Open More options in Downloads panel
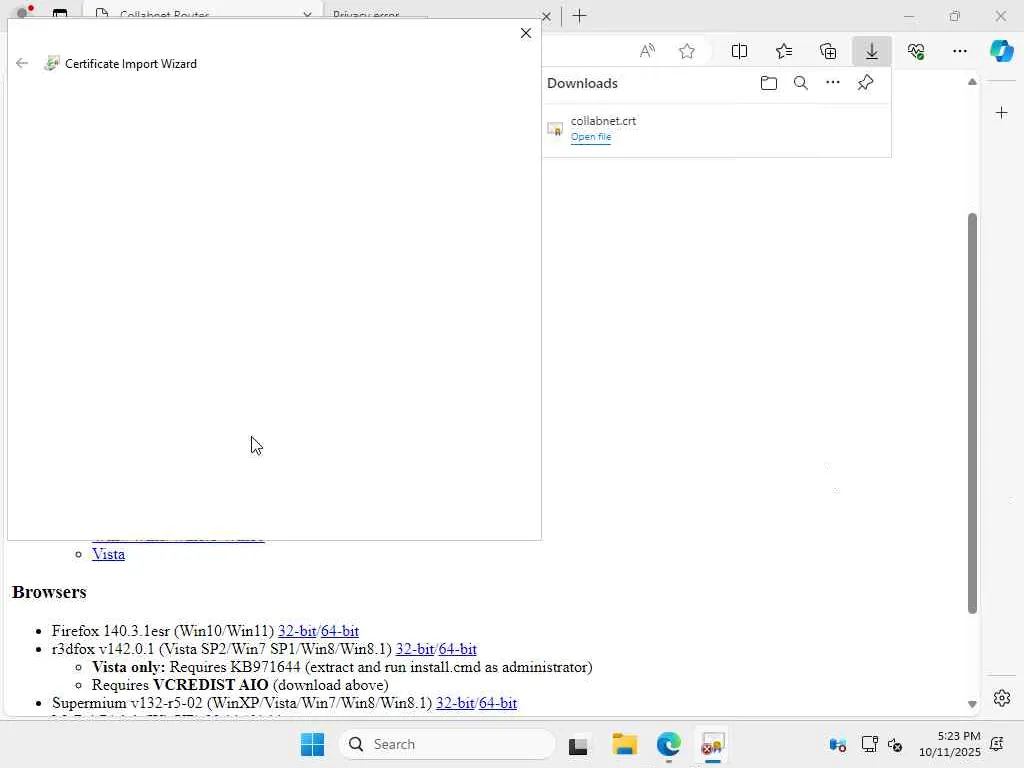Viewport: 1024px width, 768px height. click(x=833, y=83)
